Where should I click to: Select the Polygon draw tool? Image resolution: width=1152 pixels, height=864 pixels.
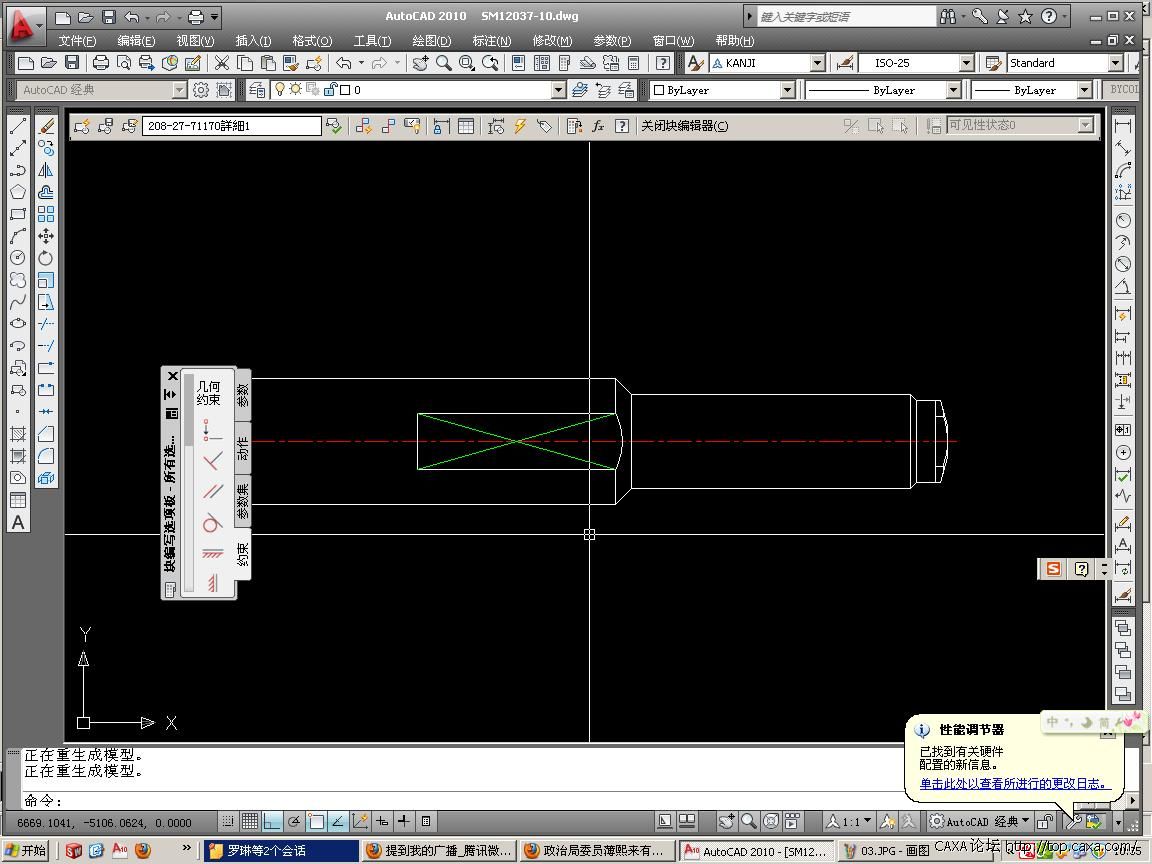(18, 192)
